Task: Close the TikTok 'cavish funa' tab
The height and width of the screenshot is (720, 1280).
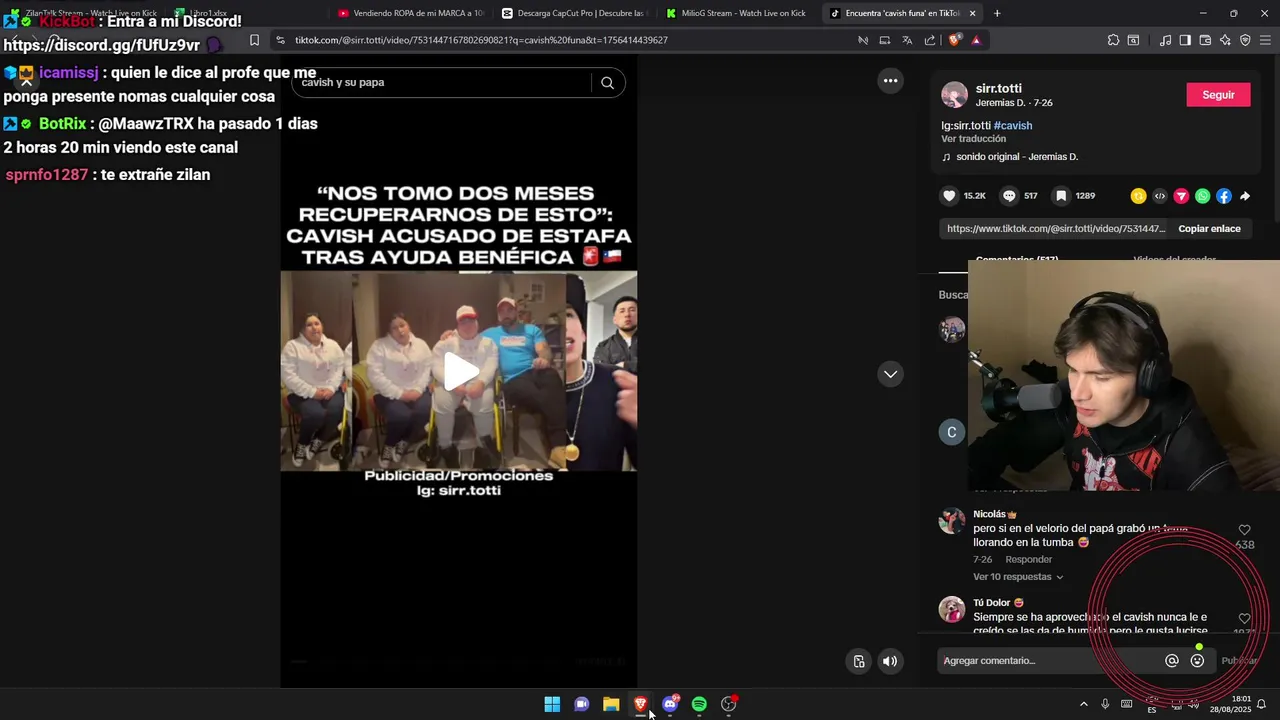Action: click(972, 13)
